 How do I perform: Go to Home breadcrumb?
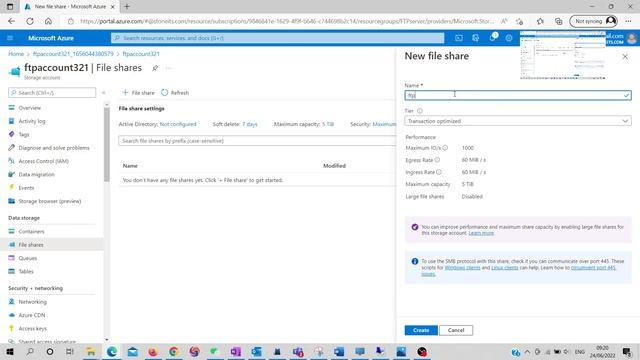click(x=16, y=54)
